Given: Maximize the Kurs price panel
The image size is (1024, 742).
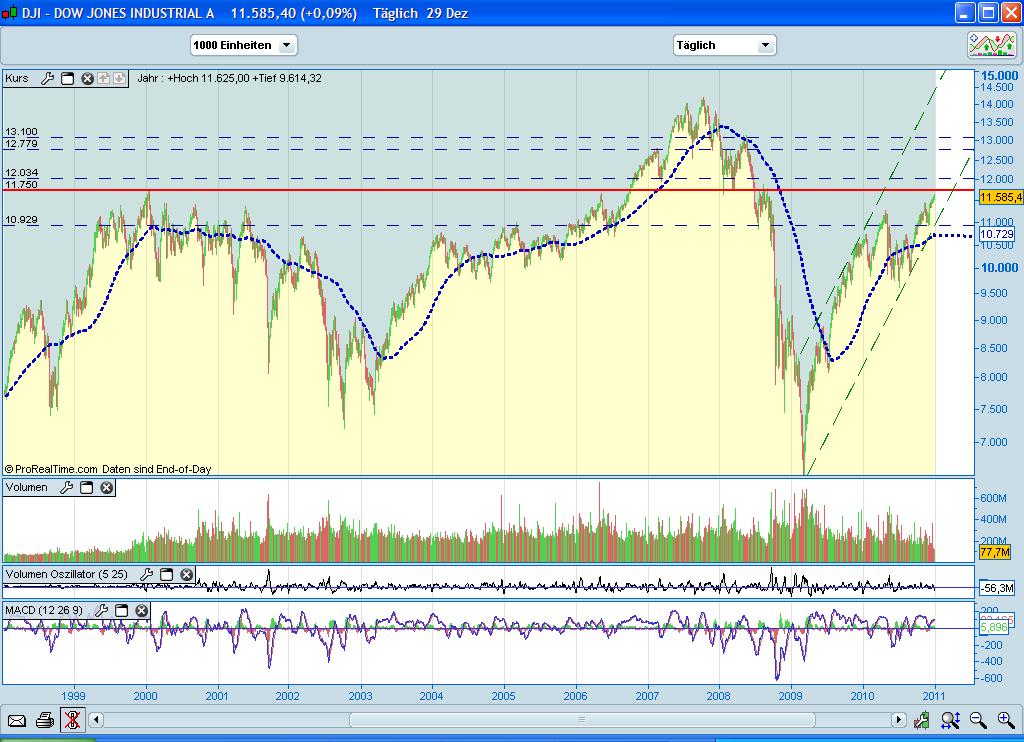Looking at the screenshot, I should 67,78.
